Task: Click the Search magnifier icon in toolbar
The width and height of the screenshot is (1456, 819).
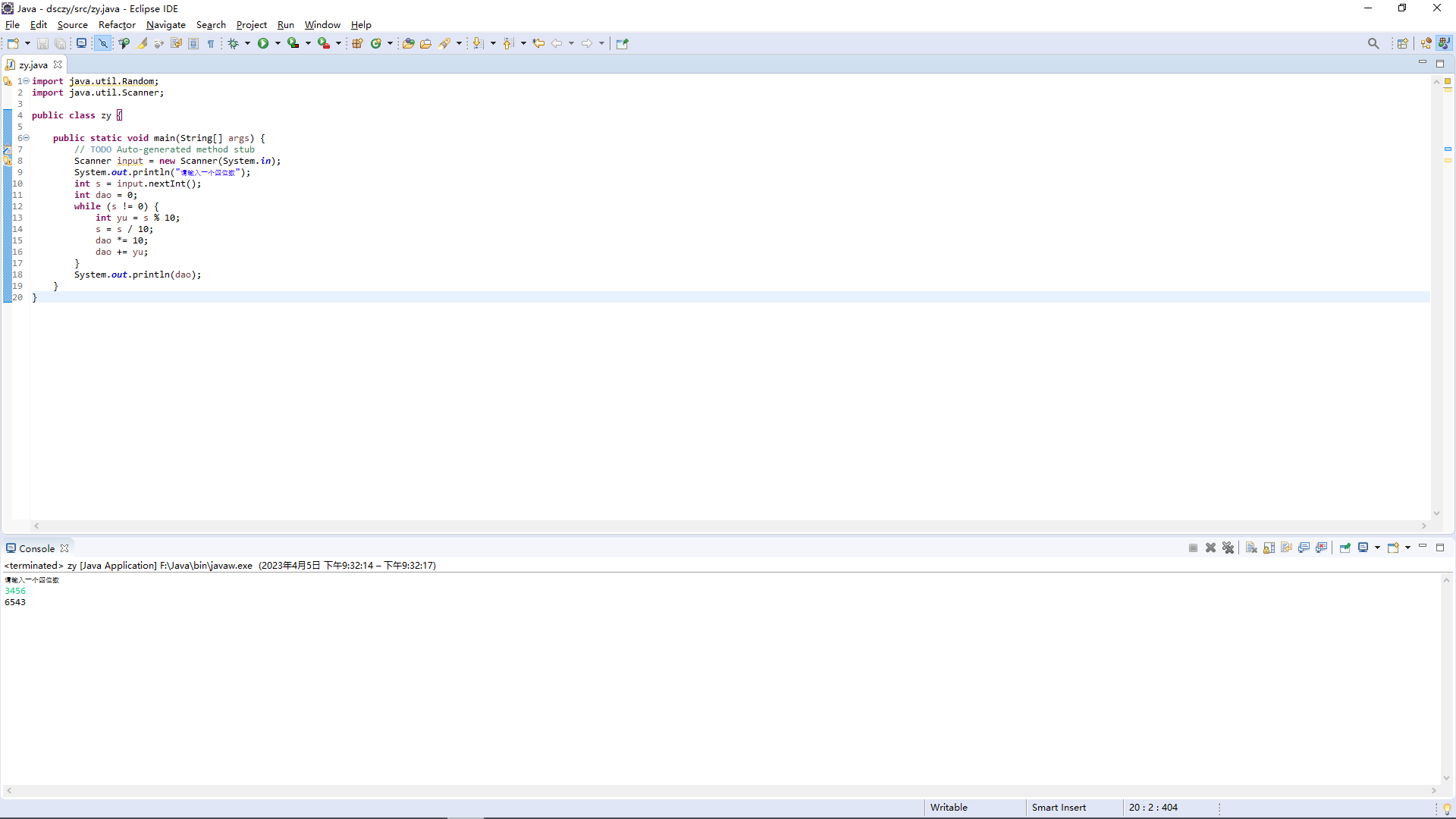Action: 1373,43
